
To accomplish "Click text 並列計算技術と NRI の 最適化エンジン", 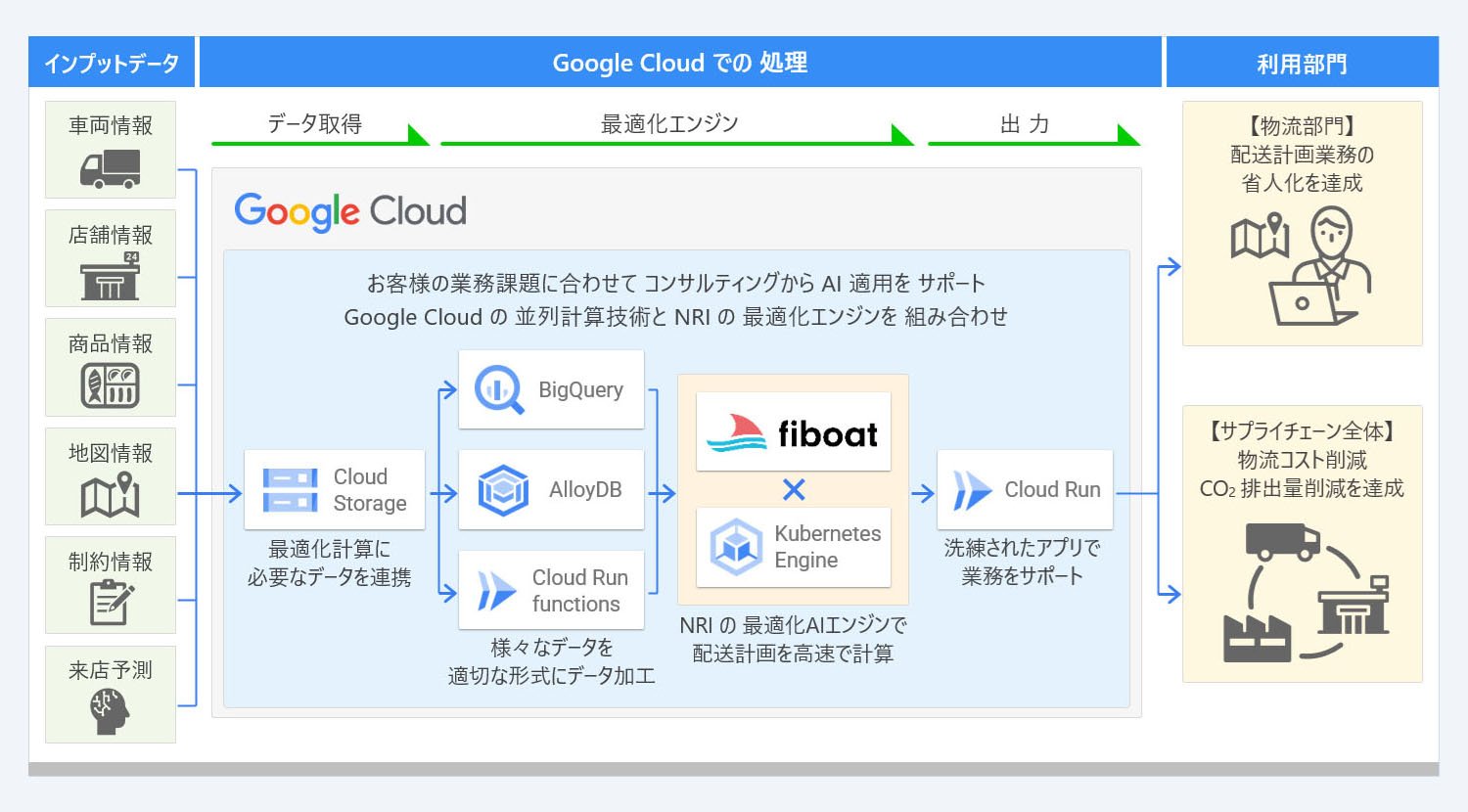I will tap(707, 317).
